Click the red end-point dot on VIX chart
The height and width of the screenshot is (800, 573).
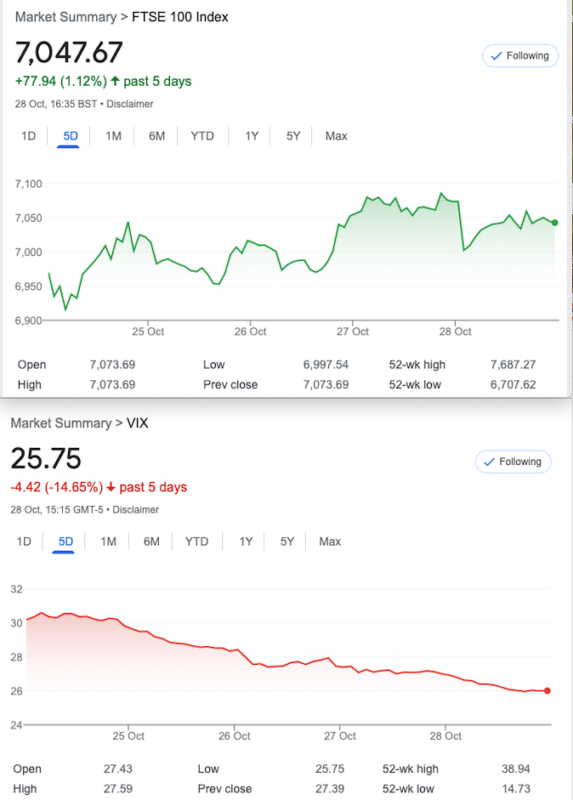click(x=547, y=691)
